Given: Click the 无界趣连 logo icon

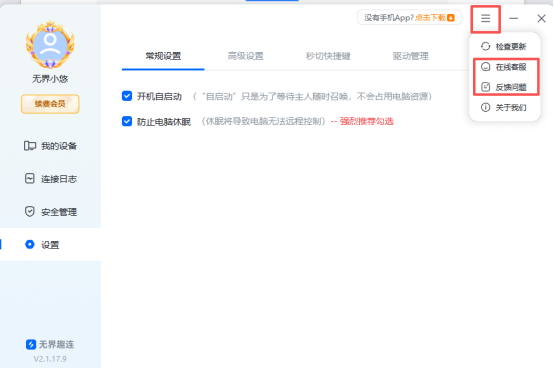Looking at the screenshot, I should pos(31,344).
